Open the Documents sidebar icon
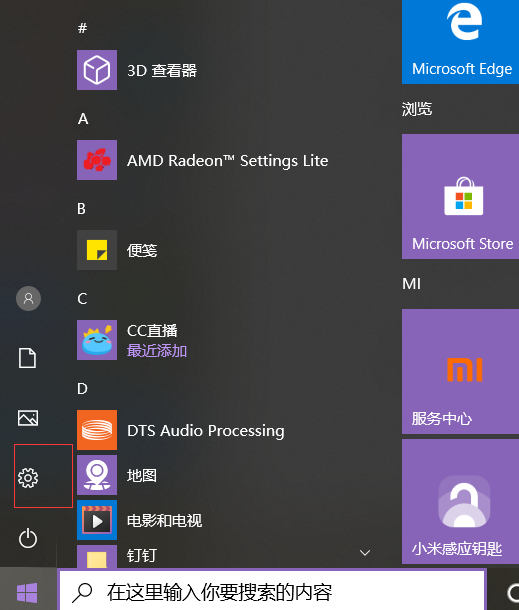This screenshot has width=519, height=610. coord(28,358)
